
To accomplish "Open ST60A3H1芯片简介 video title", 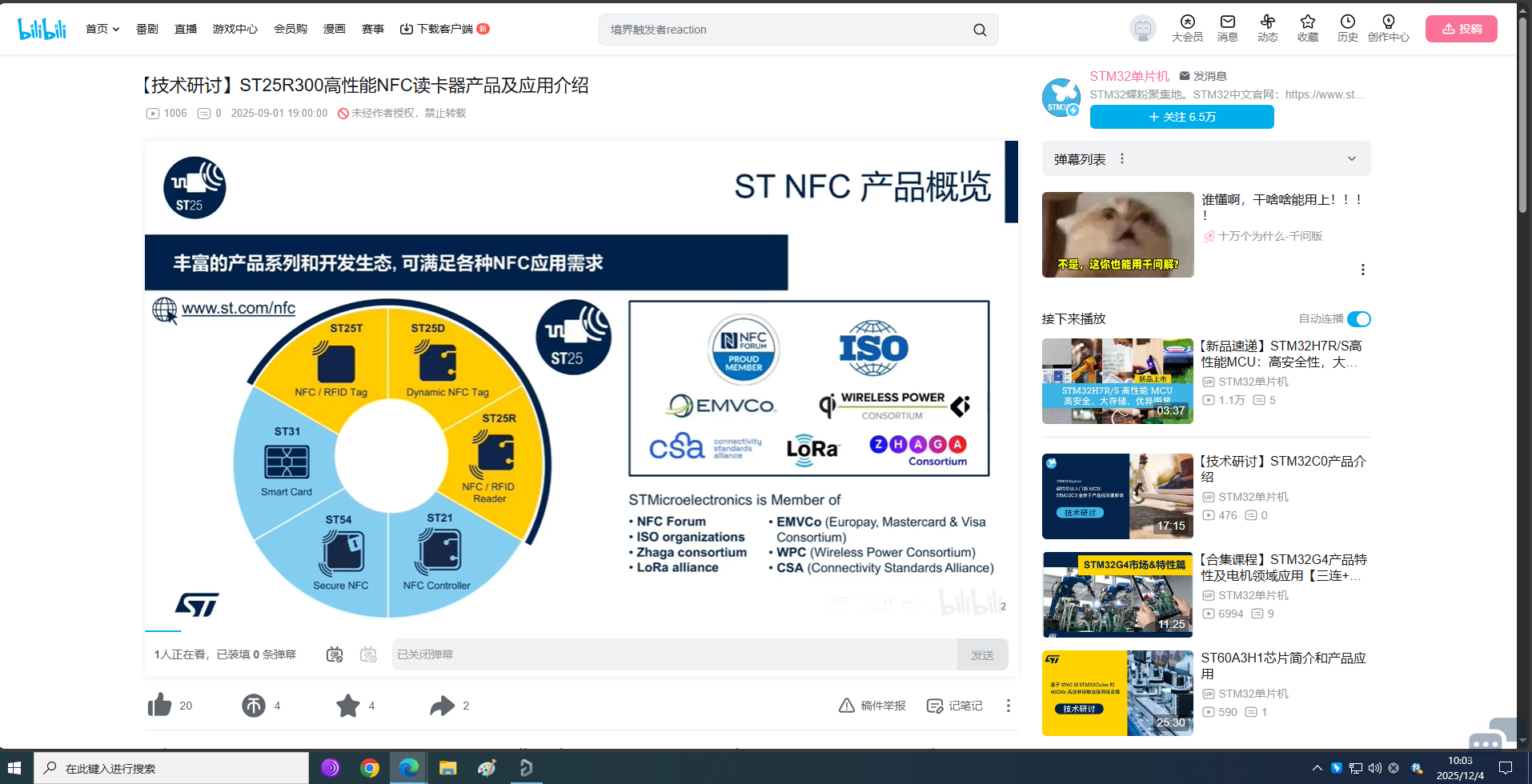I will (x=1284, y=666).
